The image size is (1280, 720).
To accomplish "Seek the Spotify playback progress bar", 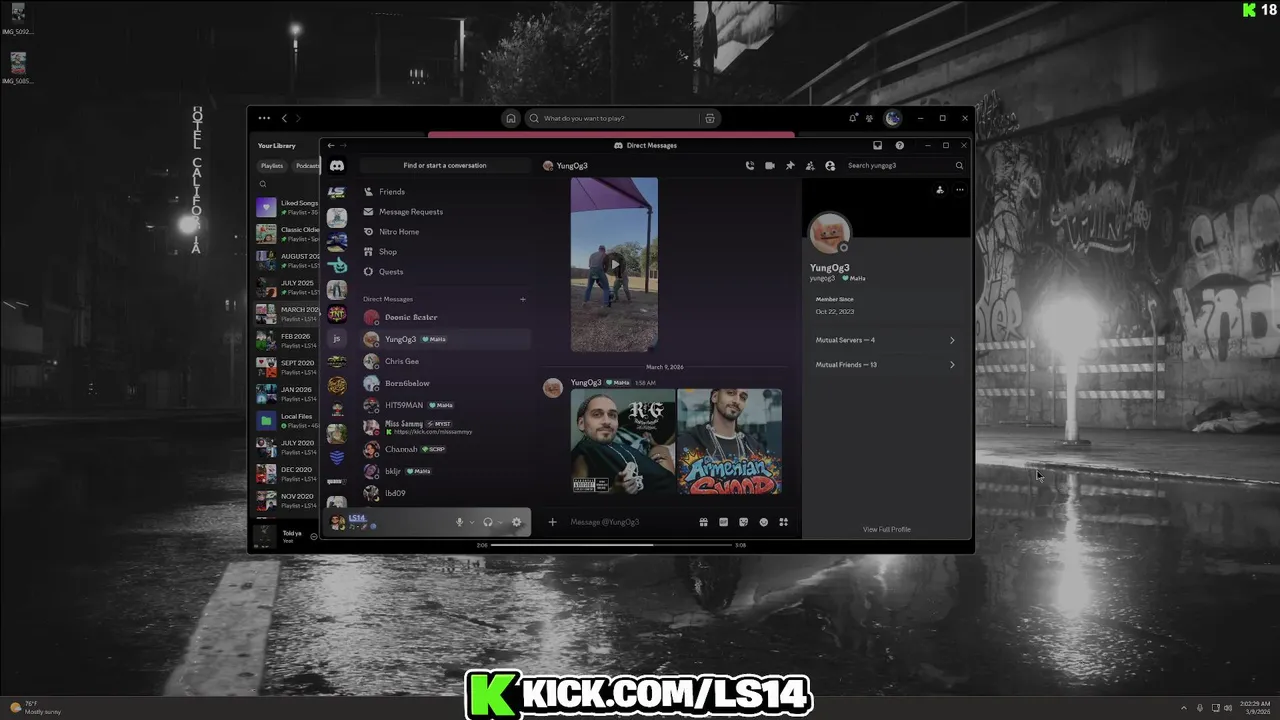I will point(612,545).
